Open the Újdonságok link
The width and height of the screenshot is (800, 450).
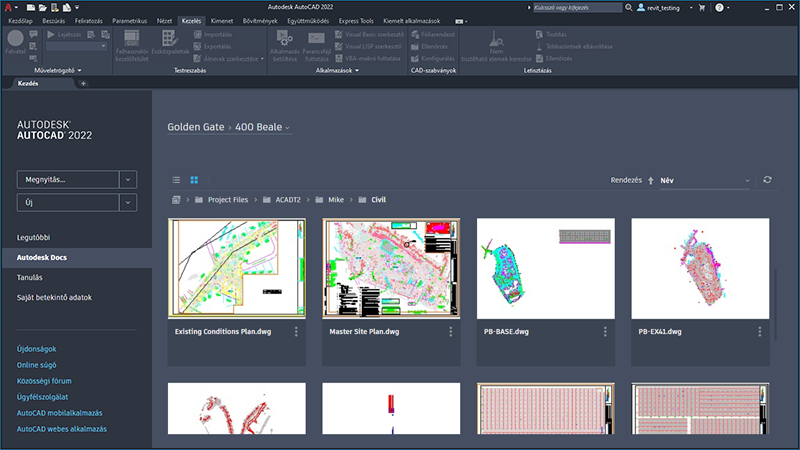[36, 349]
